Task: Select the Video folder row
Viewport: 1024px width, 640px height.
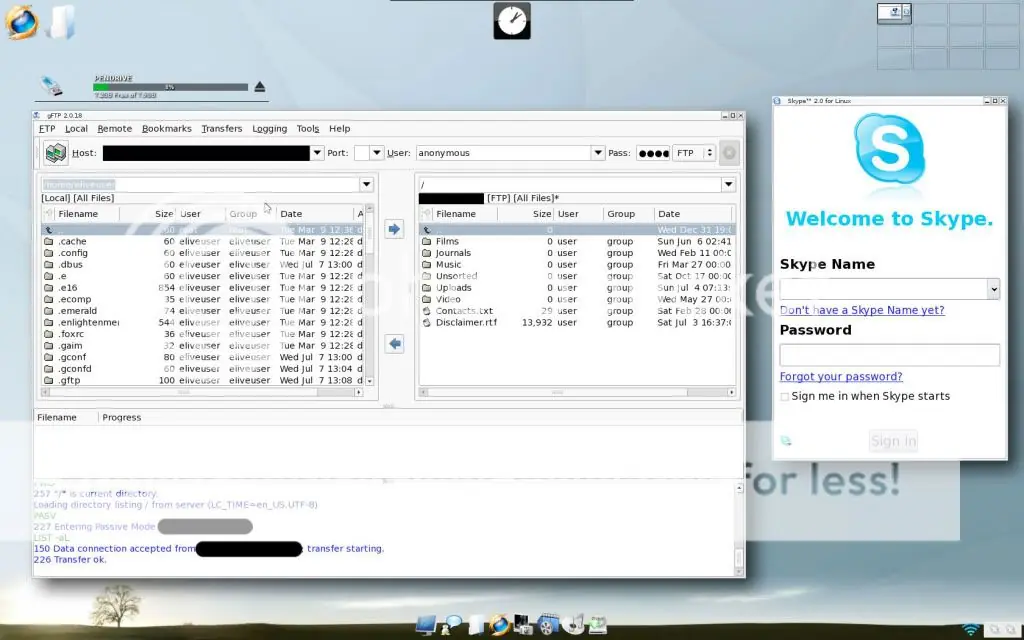Action: (x=577, y=300)
